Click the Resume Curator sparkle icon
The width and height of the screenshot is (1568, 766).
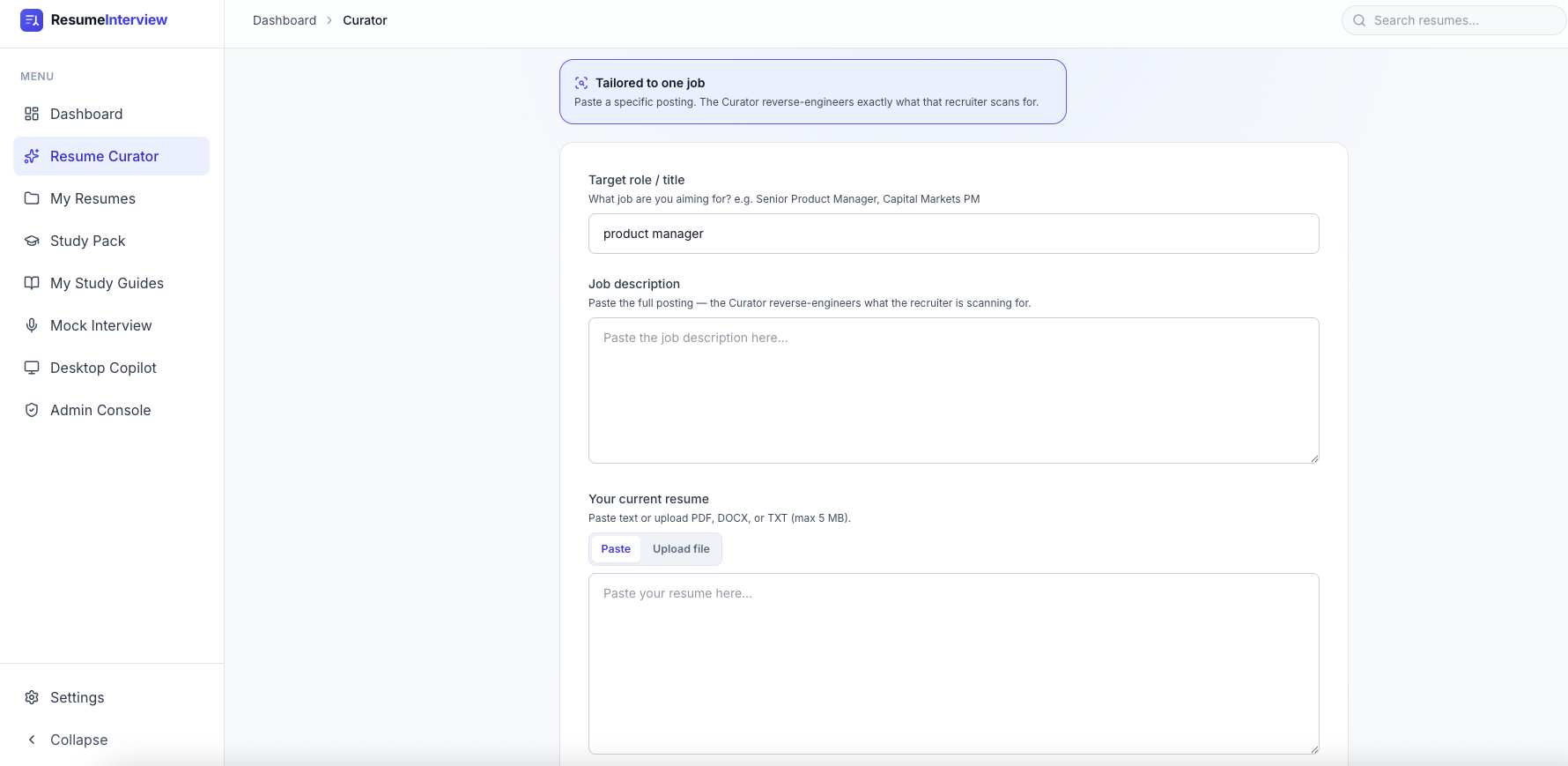pyautogui.click(x=32, y=156)
